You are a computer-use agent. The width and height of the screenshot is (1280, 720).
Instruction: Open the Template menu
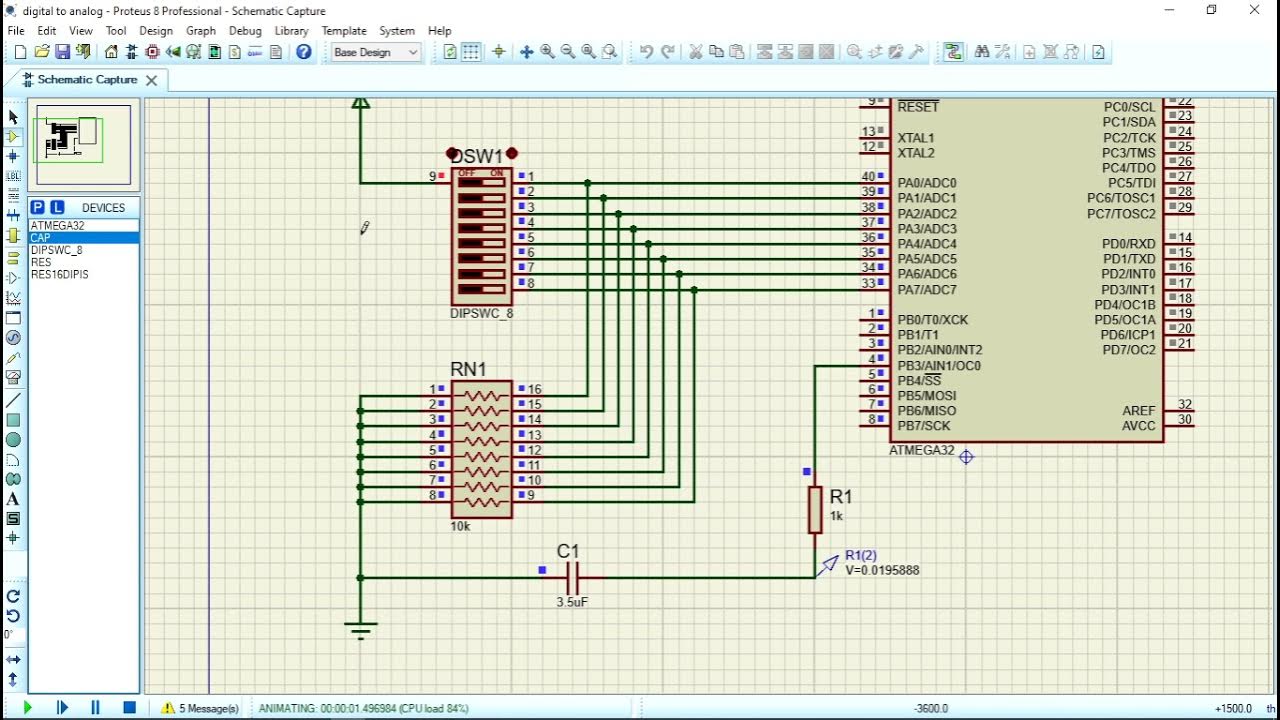pos(344,31)
